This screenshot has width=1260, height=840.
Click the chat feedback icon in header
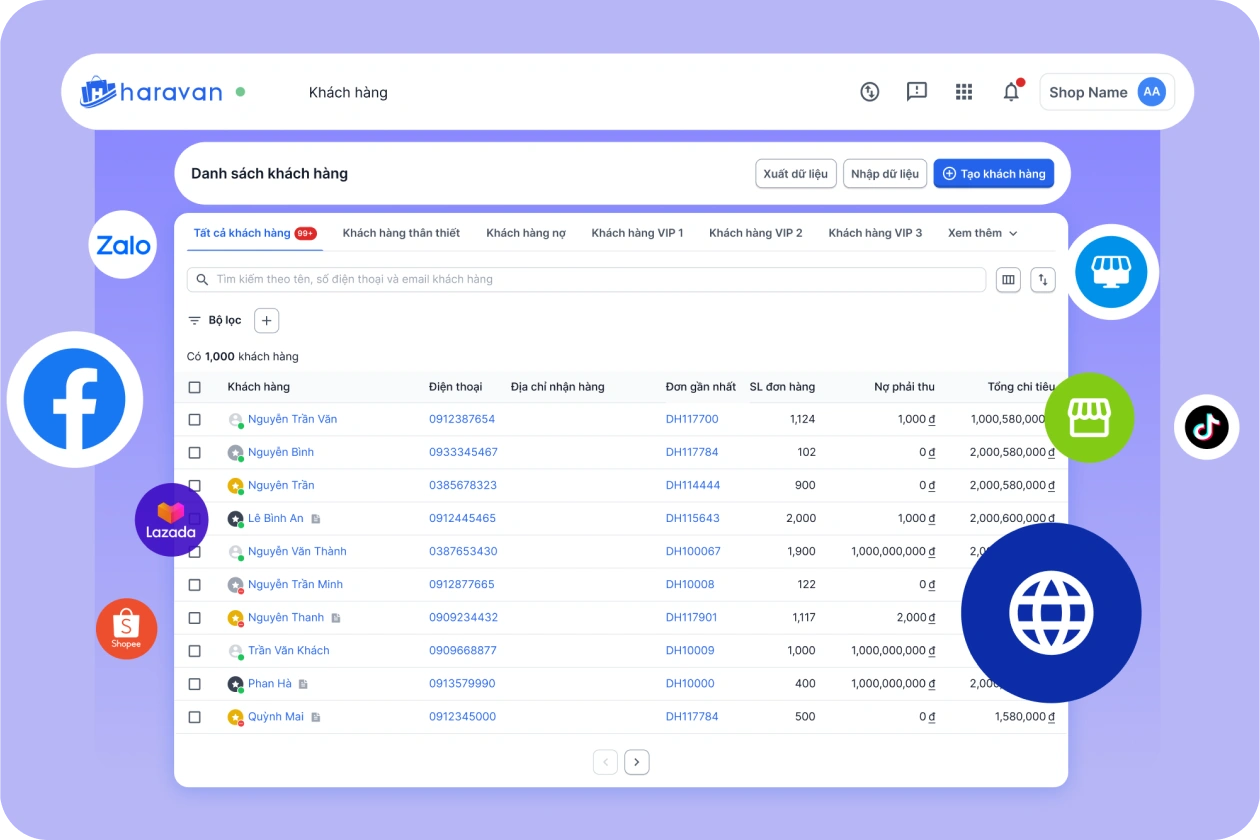pos(916,92)
